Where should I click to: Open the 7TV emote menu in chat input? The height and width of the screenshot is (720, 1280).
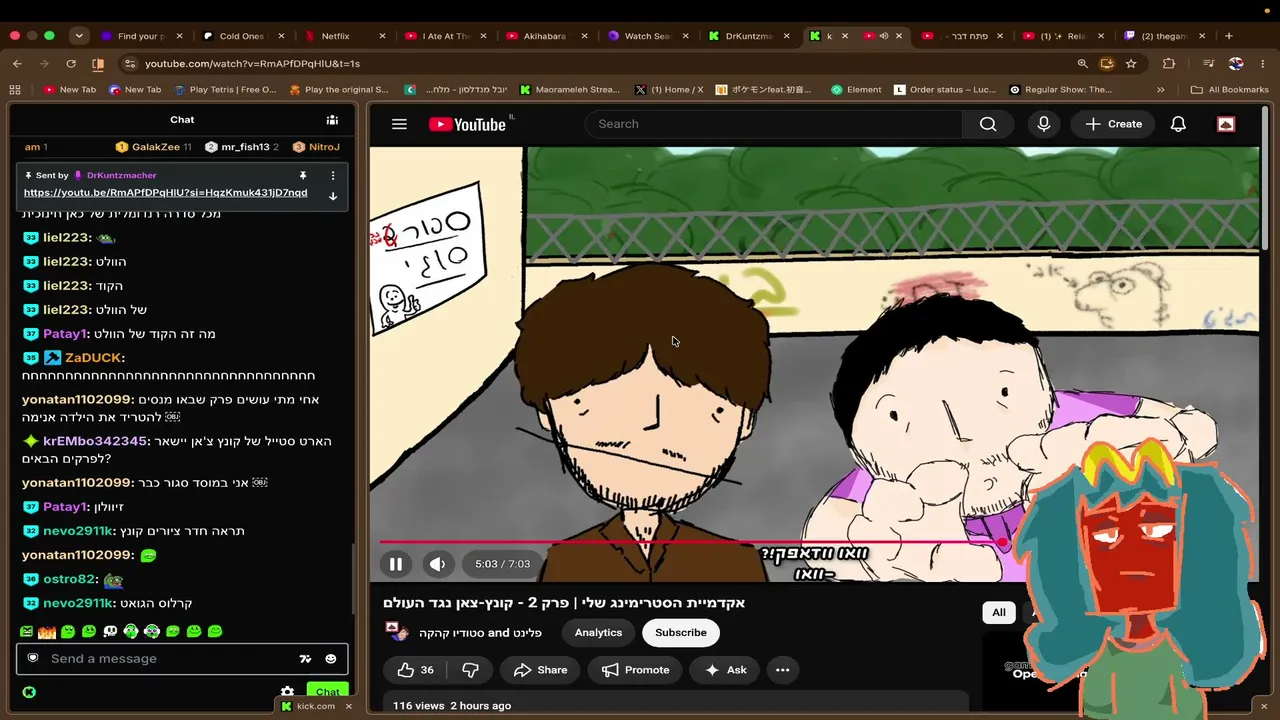coord(306,659)
